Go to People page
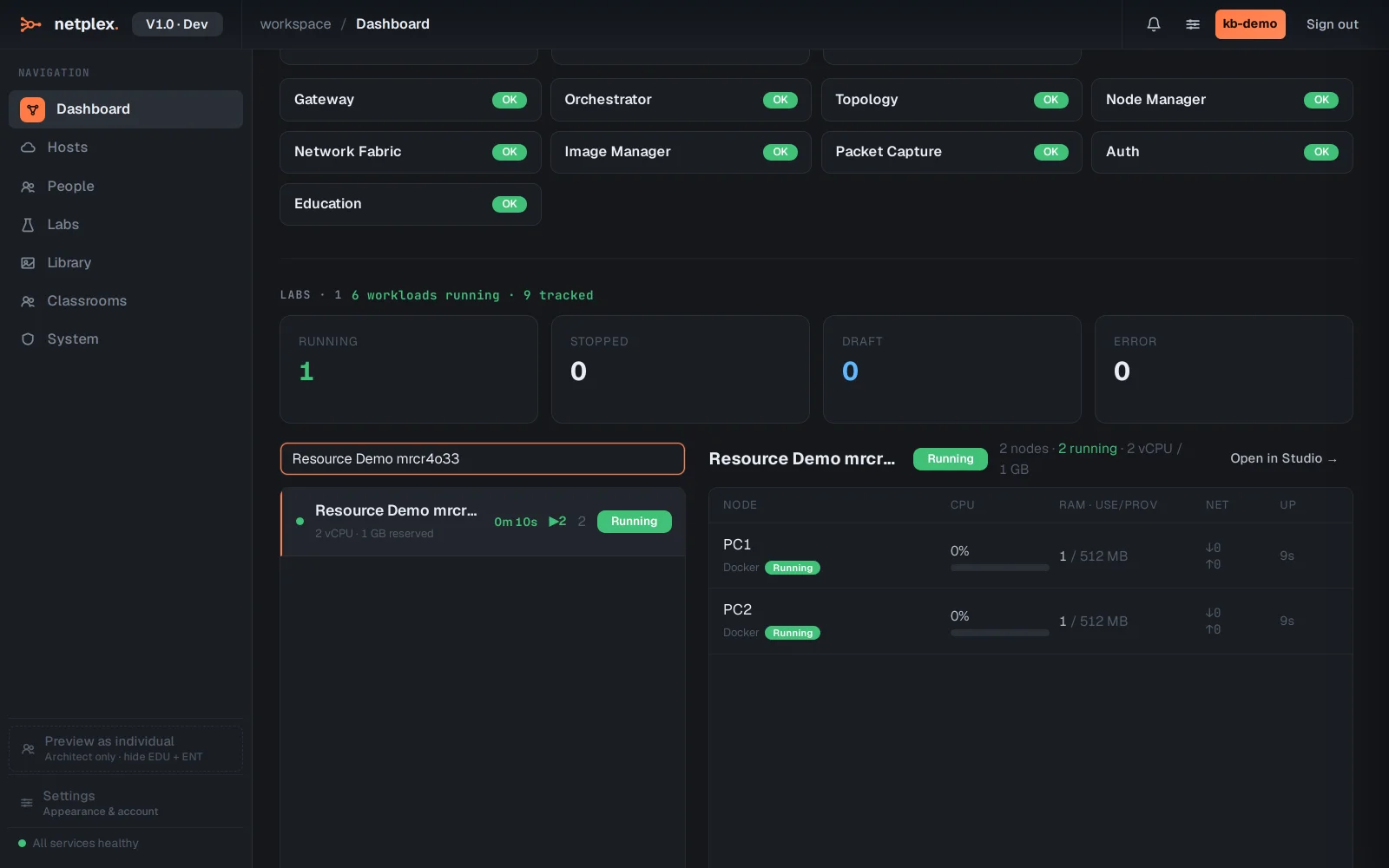This screenshot has height=868, width=1389. [126, 187]
